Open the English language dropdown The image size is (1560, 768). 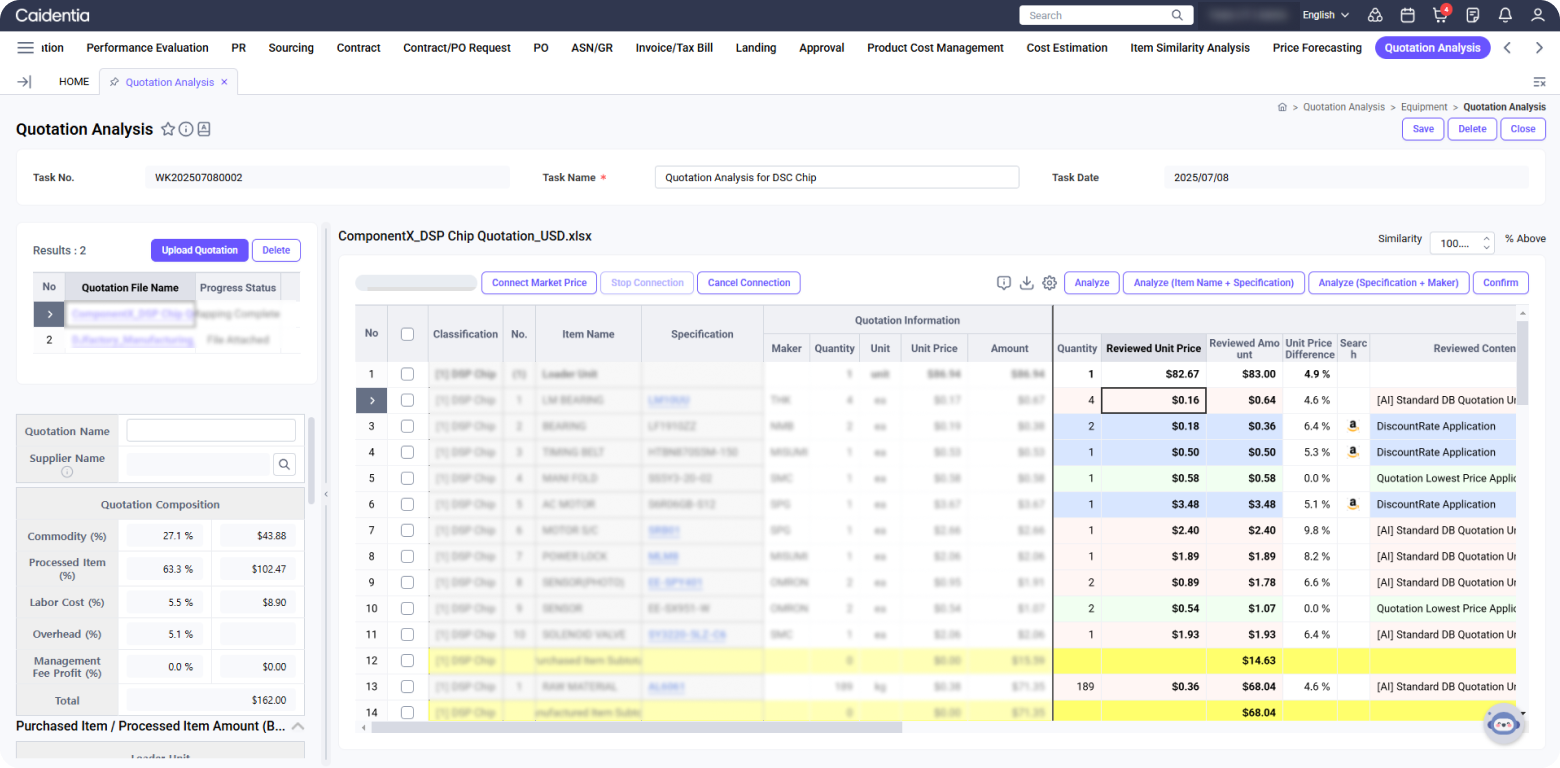(x=1325, y=15)
